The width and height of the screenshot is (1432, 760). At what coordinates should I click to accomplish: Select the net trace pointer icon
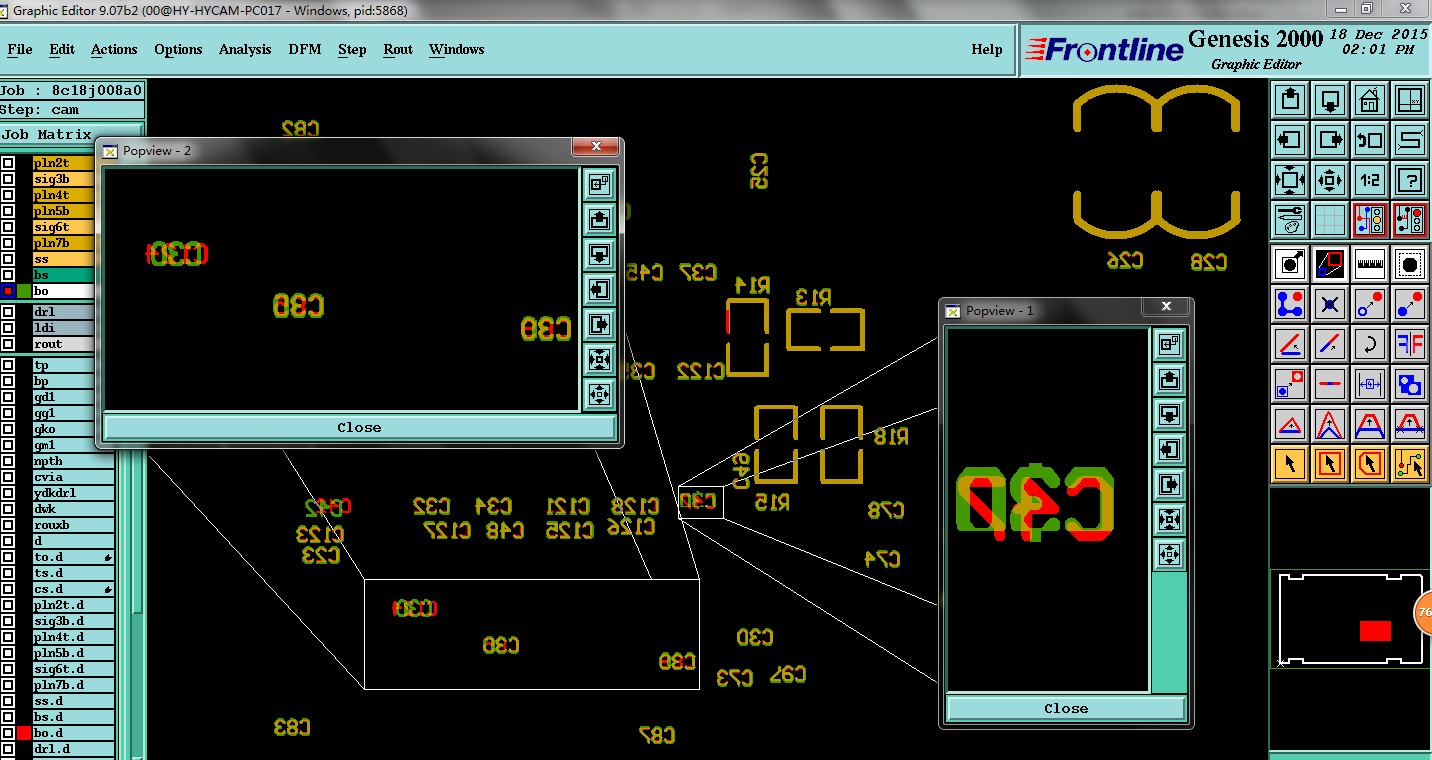coord(1410,464)
